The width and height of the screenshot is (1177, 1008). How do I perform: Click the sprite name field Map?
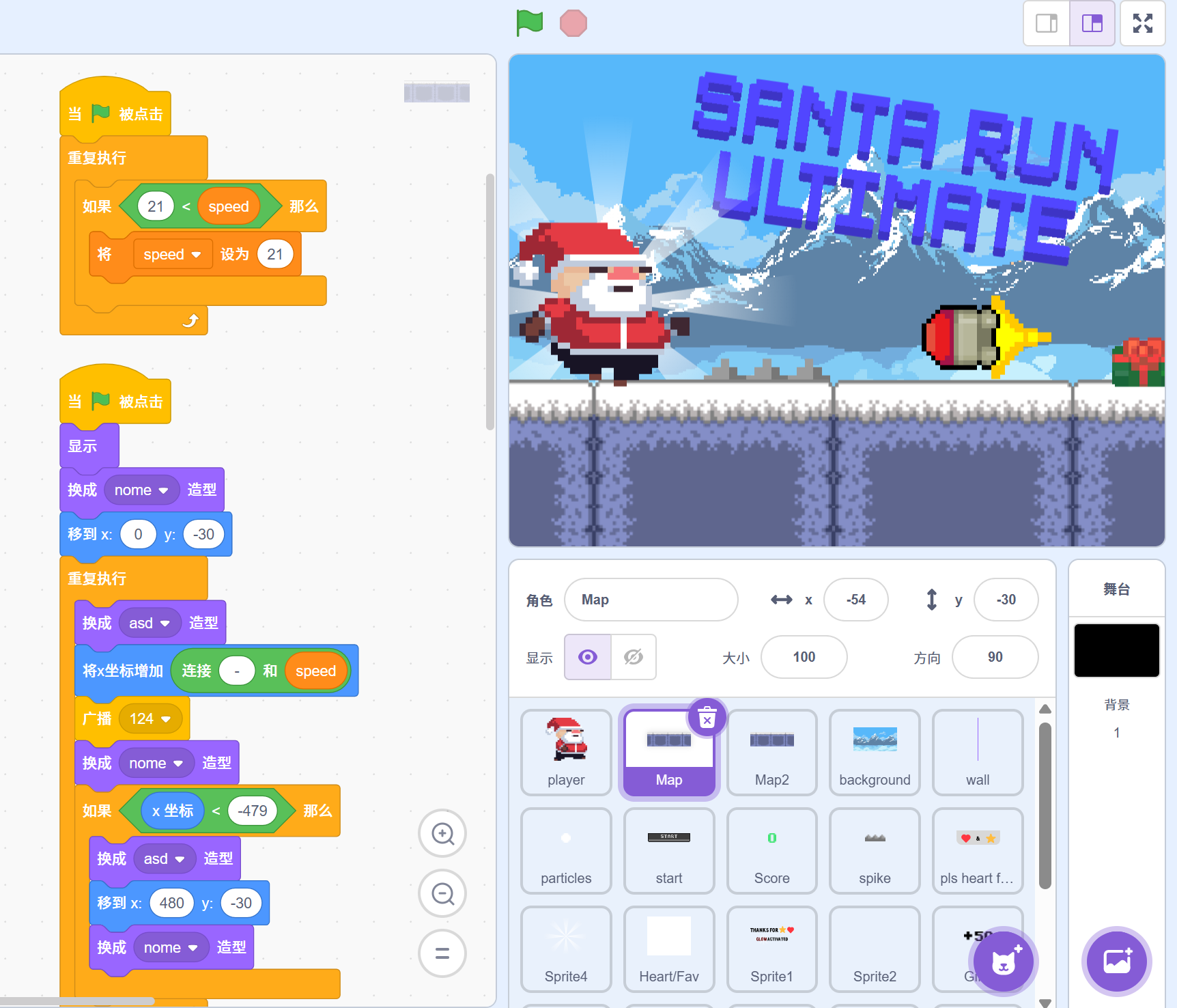point(651,600)
